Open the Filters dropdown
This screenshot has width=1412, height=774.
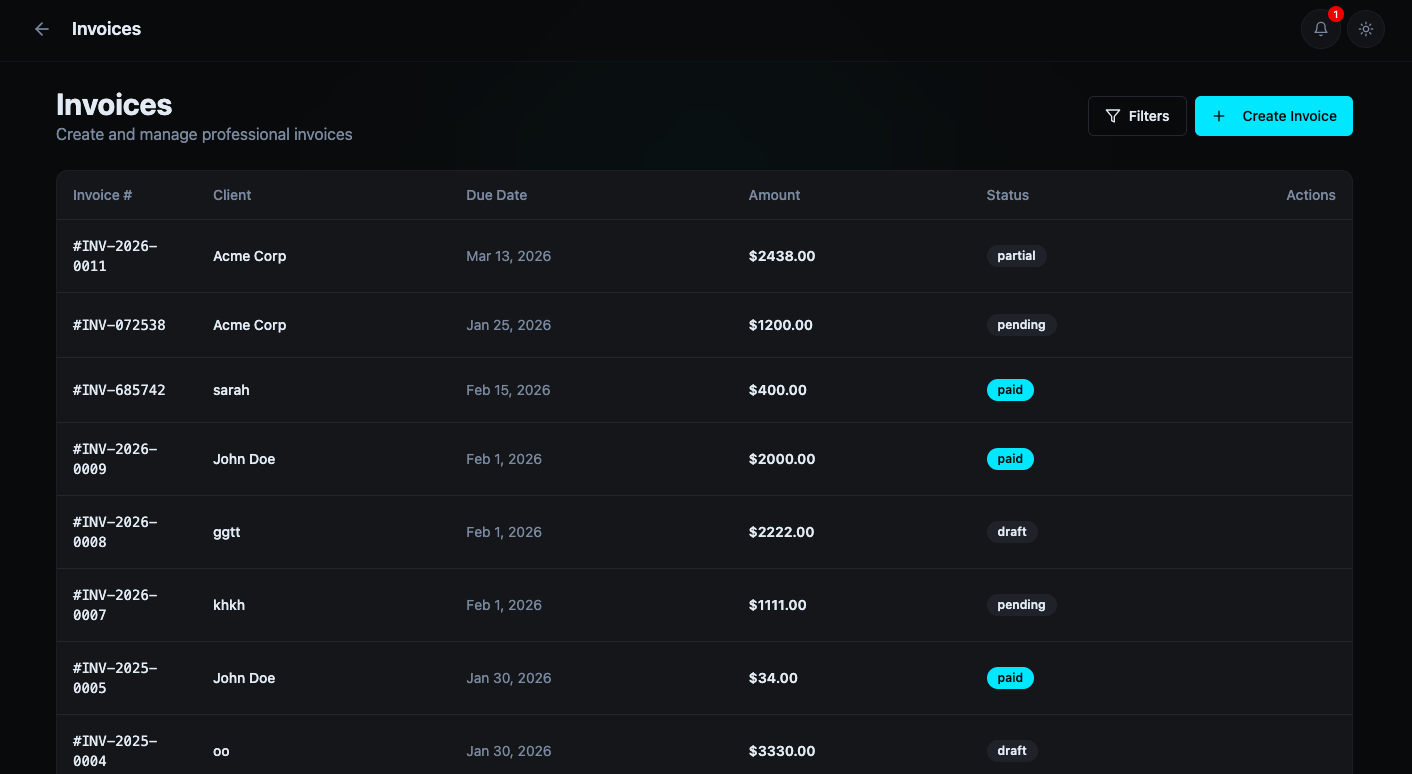tap(1137, 116)
